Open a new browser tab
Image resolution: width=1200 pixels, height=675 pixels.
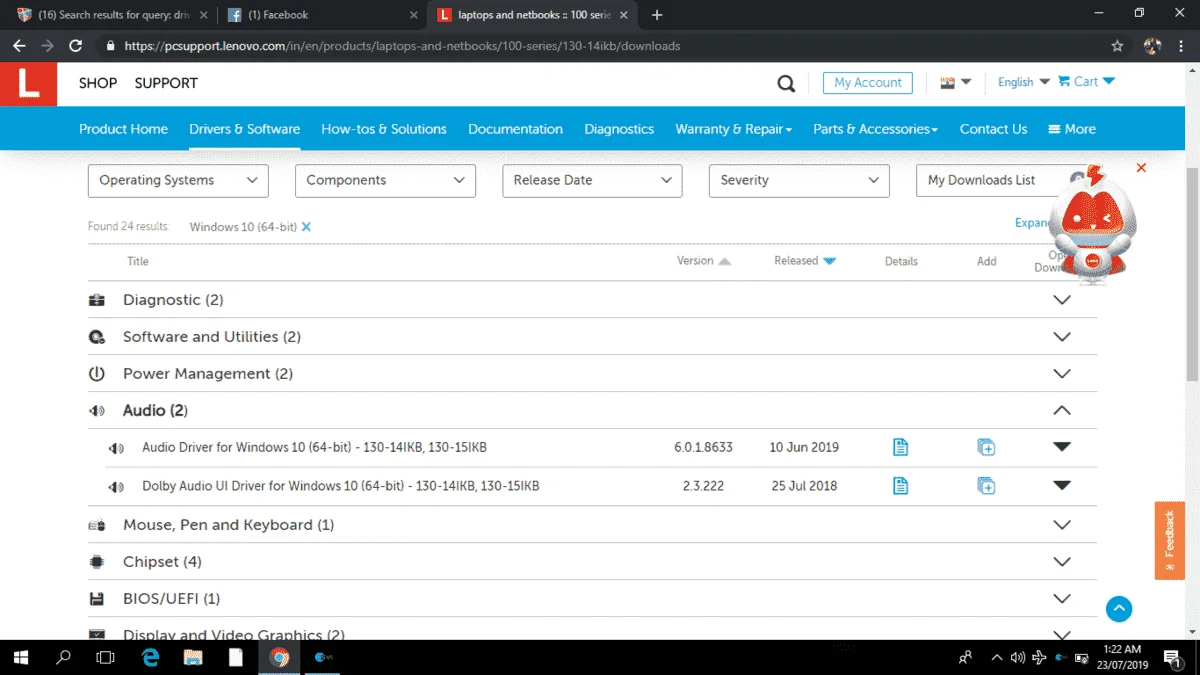click(x=657, y=15)
